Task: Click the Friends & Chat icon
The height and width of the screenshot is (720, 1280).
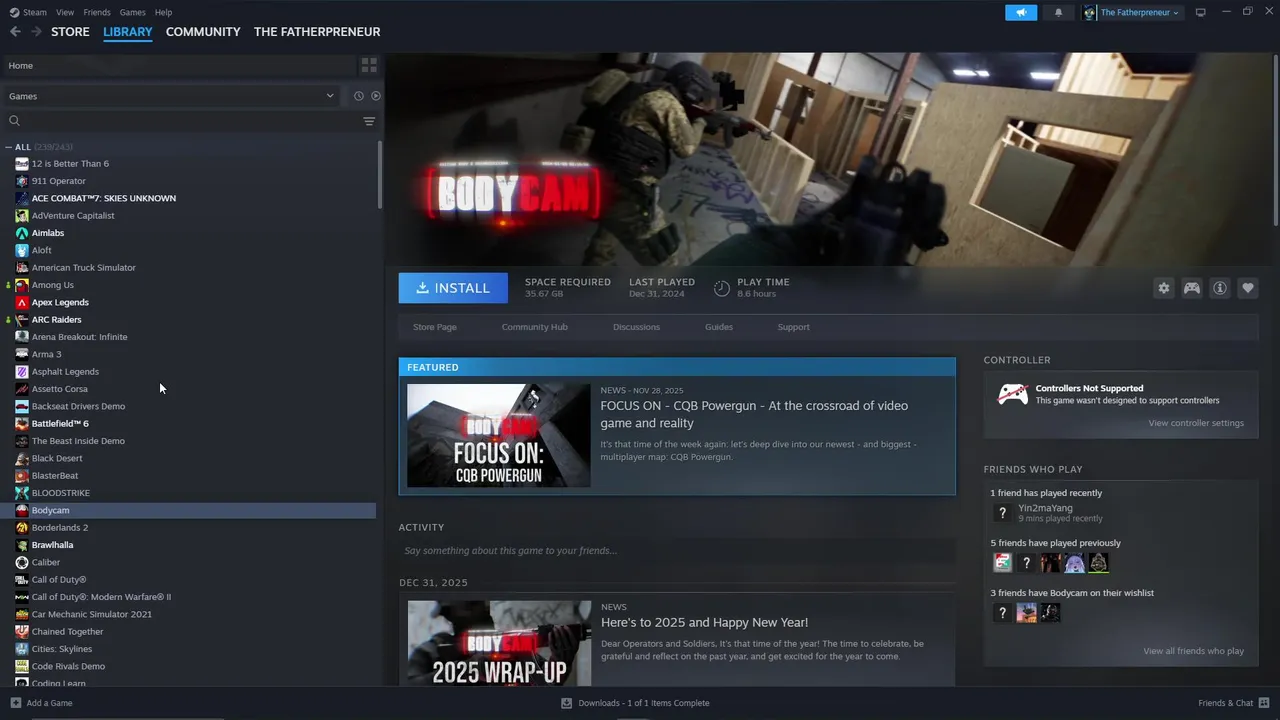Action: pos(1265,703)
